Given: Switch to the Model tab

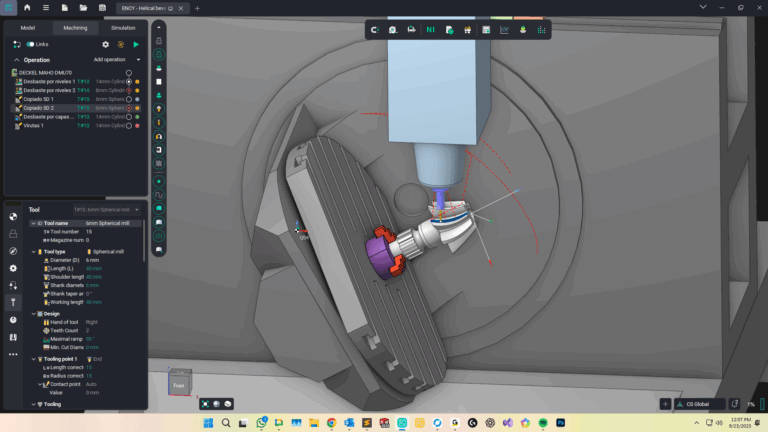Looking at the screenshot, I should coord(28,28).
